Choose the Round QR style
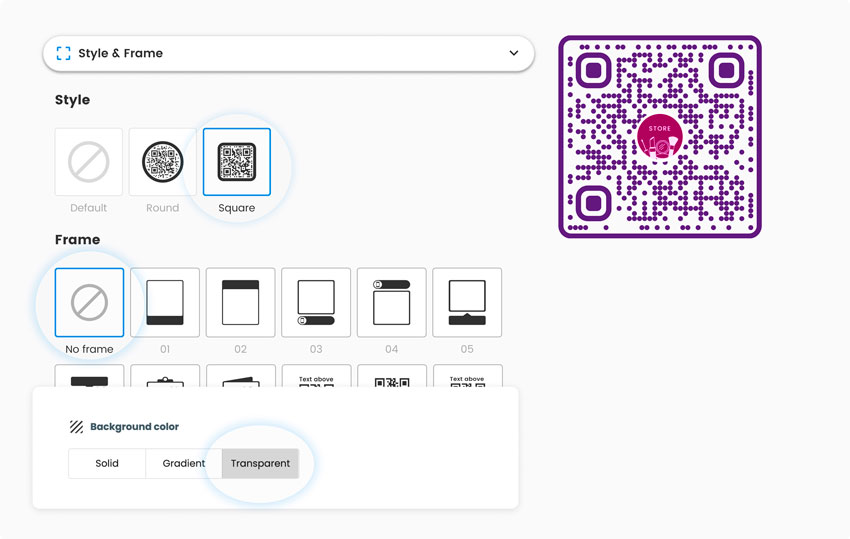The image size is (850, 539). [x=163, y=162]
